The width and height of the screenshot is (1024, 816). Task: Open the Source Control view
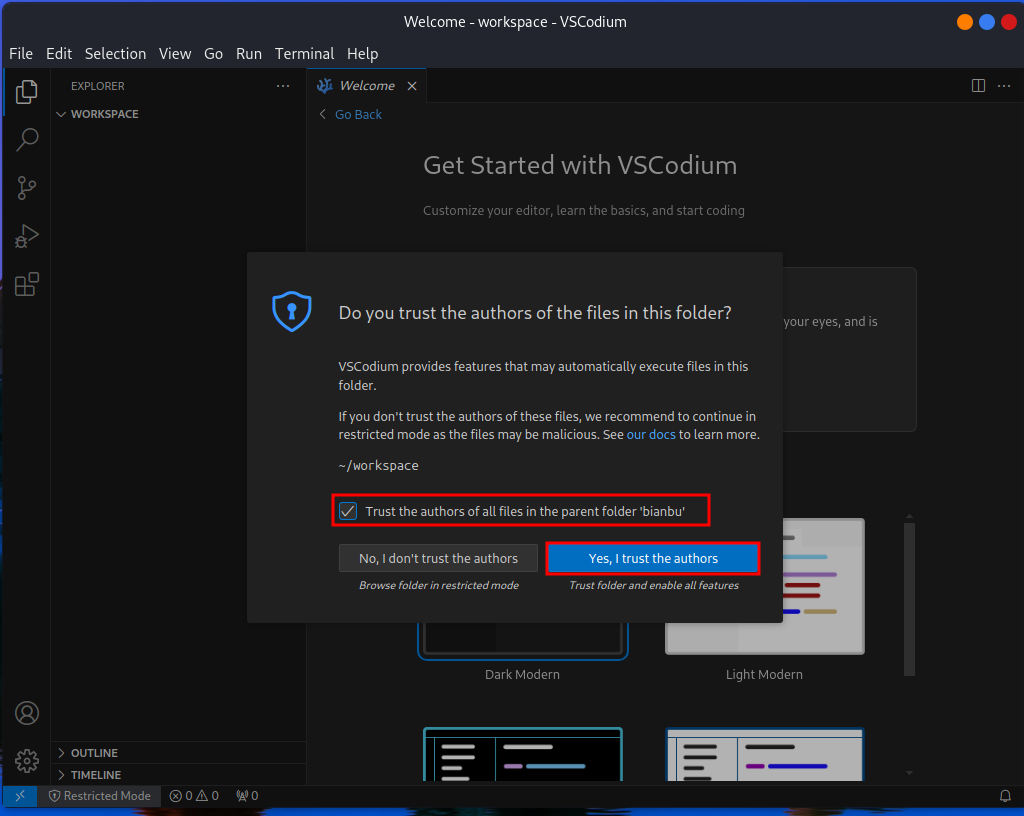(26, 188)
